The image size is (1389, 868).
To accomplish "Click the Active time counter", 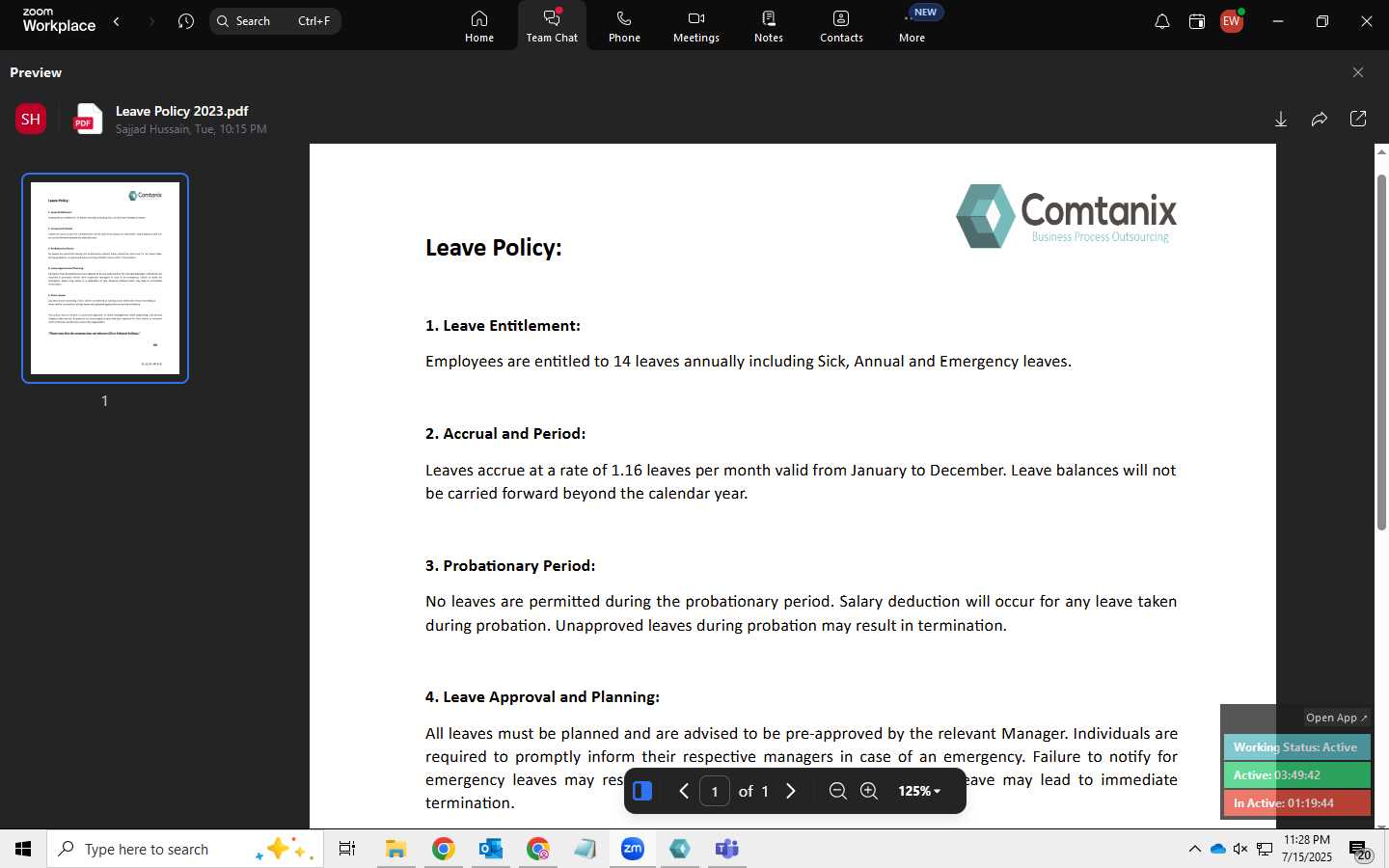I will click(1296, 775).
